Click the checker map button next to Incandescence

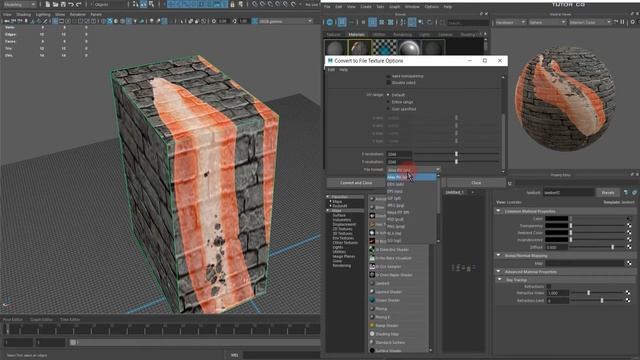pos(629,240)
